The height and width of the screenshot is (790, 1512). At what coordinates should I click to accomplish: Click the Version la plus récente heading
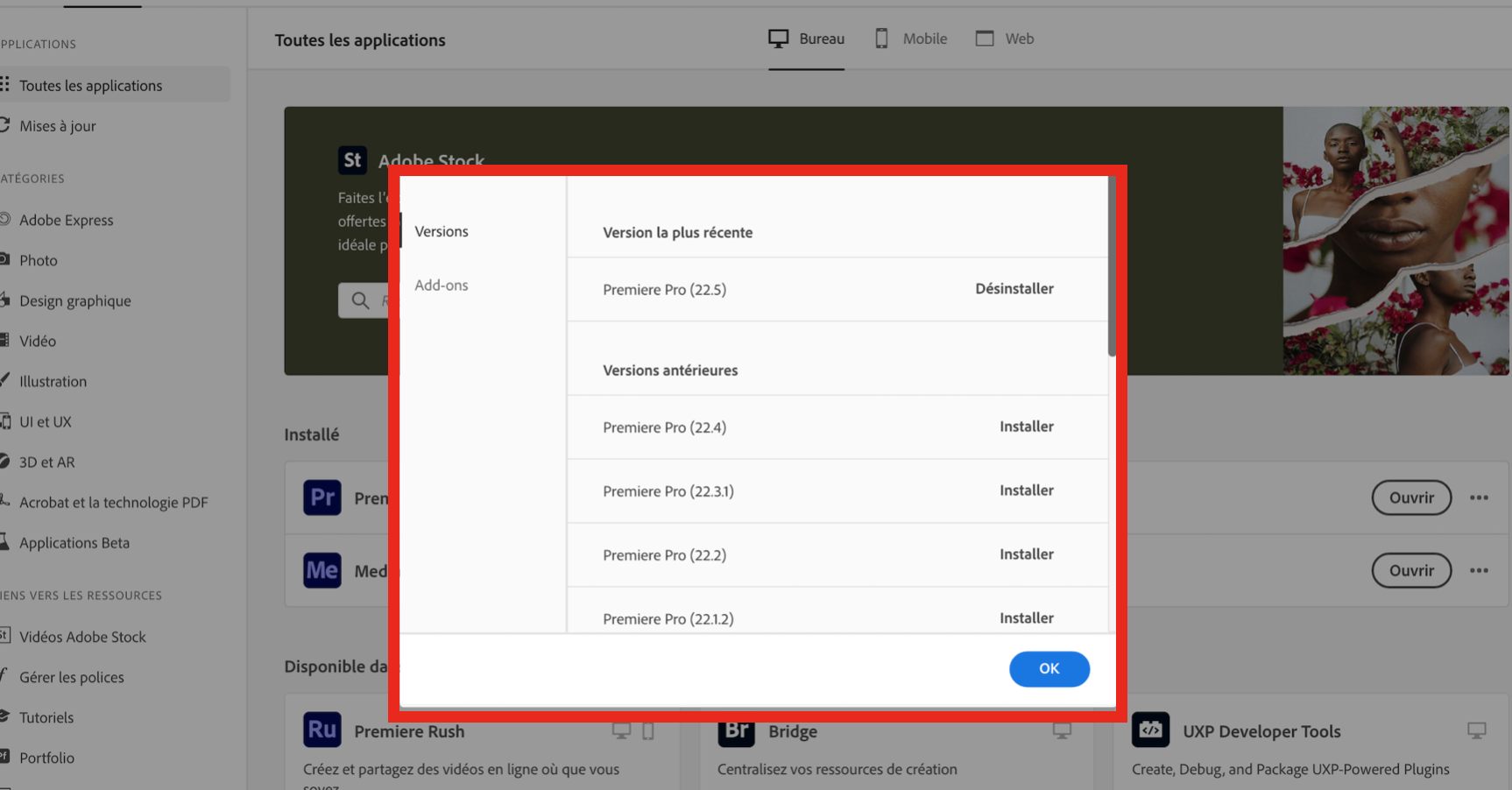point(677,232)
